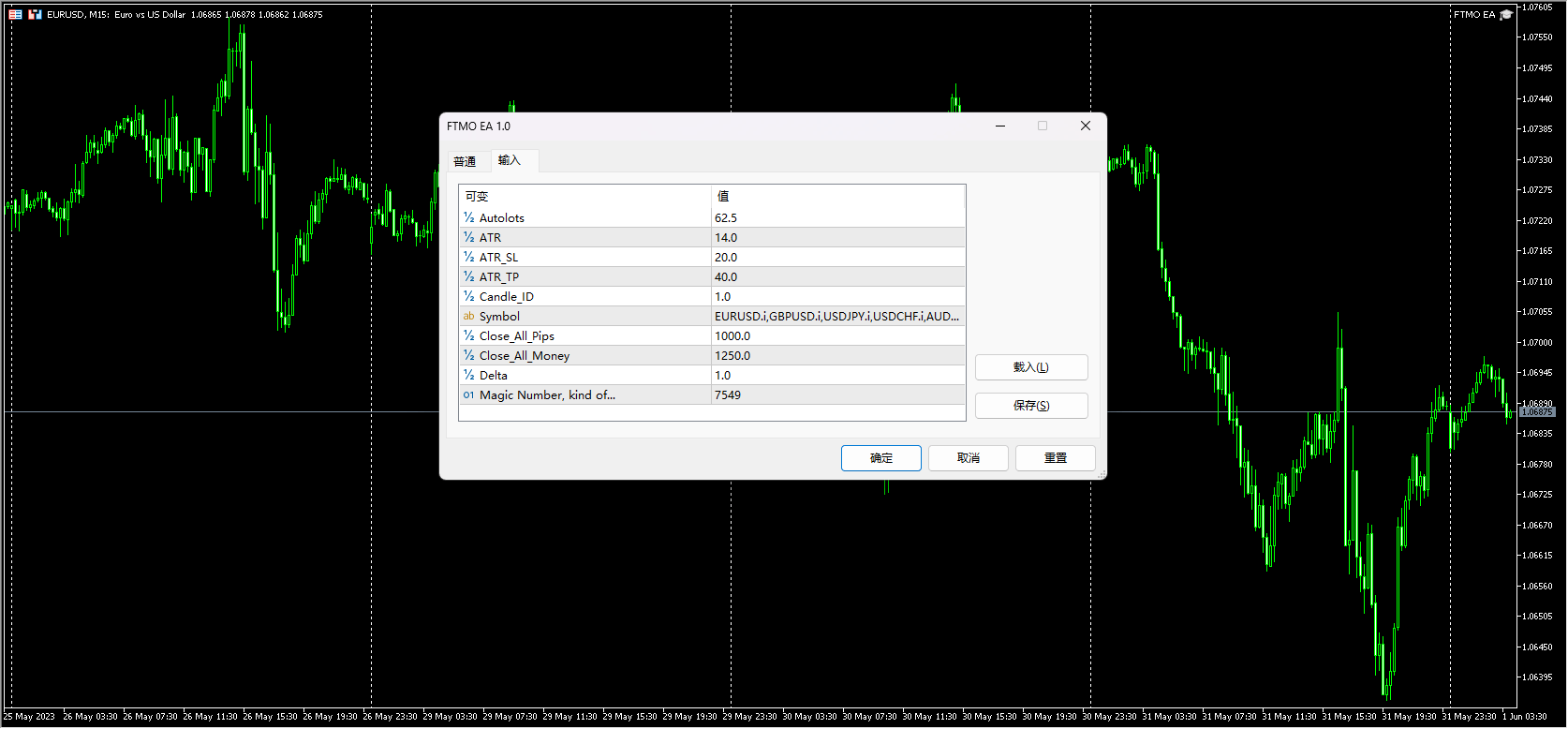Edit the Close_All_Money value 1250.0

[x=838, y=355]
